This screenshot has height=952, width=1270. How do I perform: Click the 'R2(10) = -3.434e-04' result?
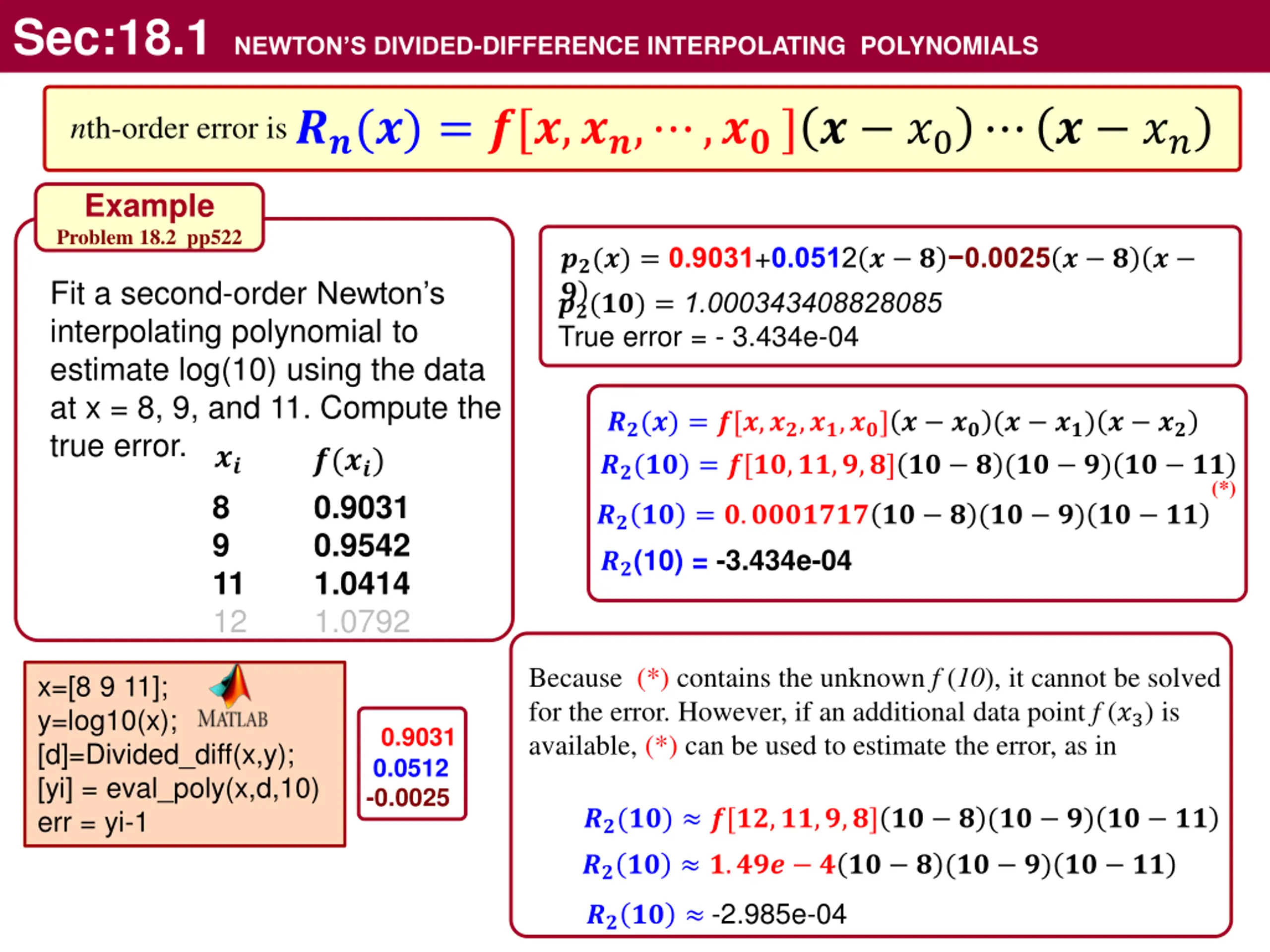tap(726, 561)
